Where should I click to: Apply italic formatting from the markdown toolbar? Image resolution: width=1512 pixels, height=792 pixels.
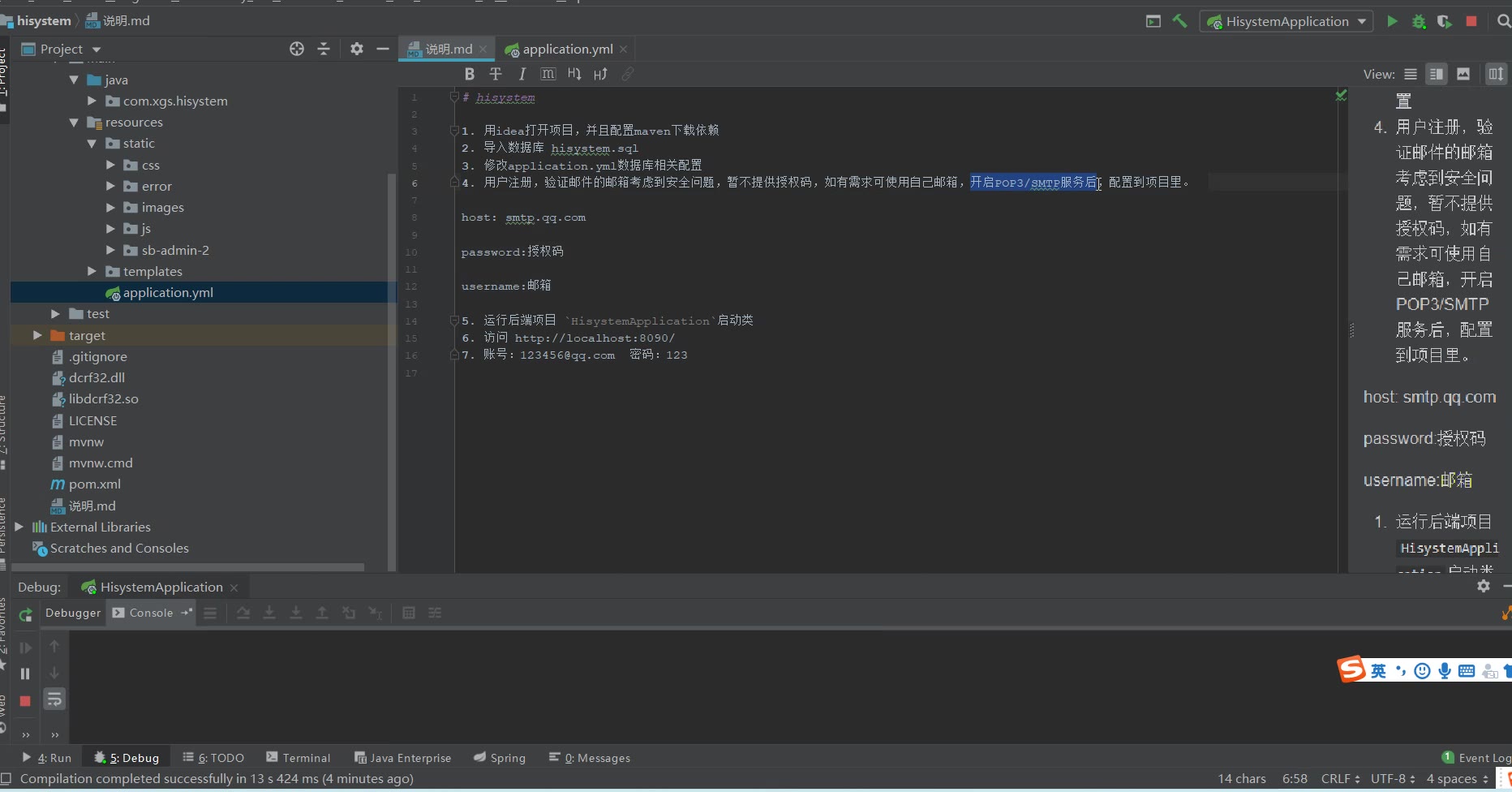point(522,74)
